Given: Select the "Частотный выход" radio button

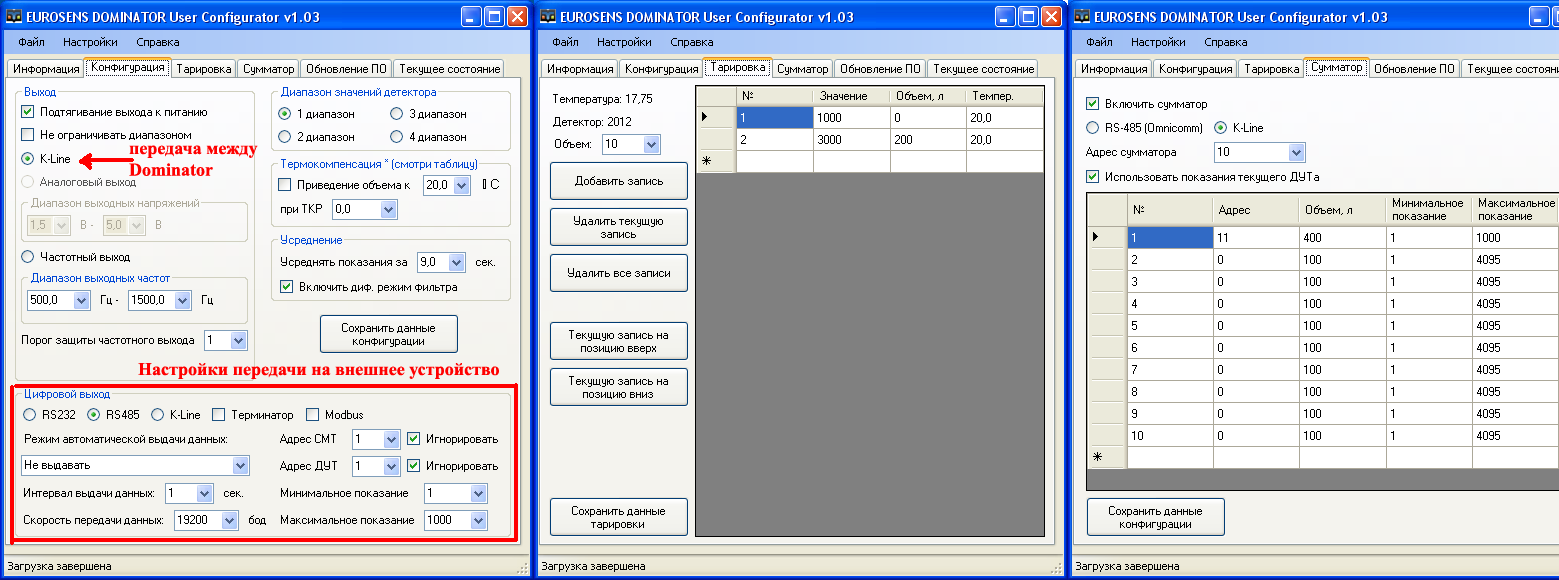Looking at the screenshot, I should point(28,257).
